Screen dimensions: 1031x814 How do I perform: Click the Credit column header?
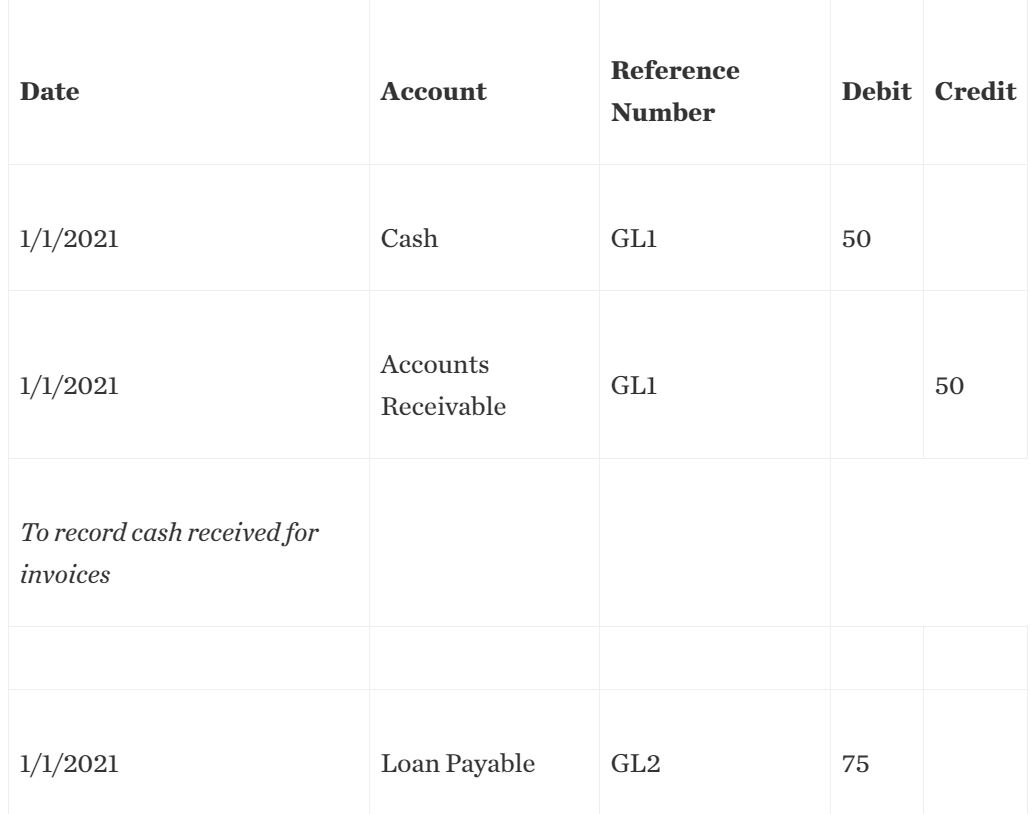(x=974, y=92)
